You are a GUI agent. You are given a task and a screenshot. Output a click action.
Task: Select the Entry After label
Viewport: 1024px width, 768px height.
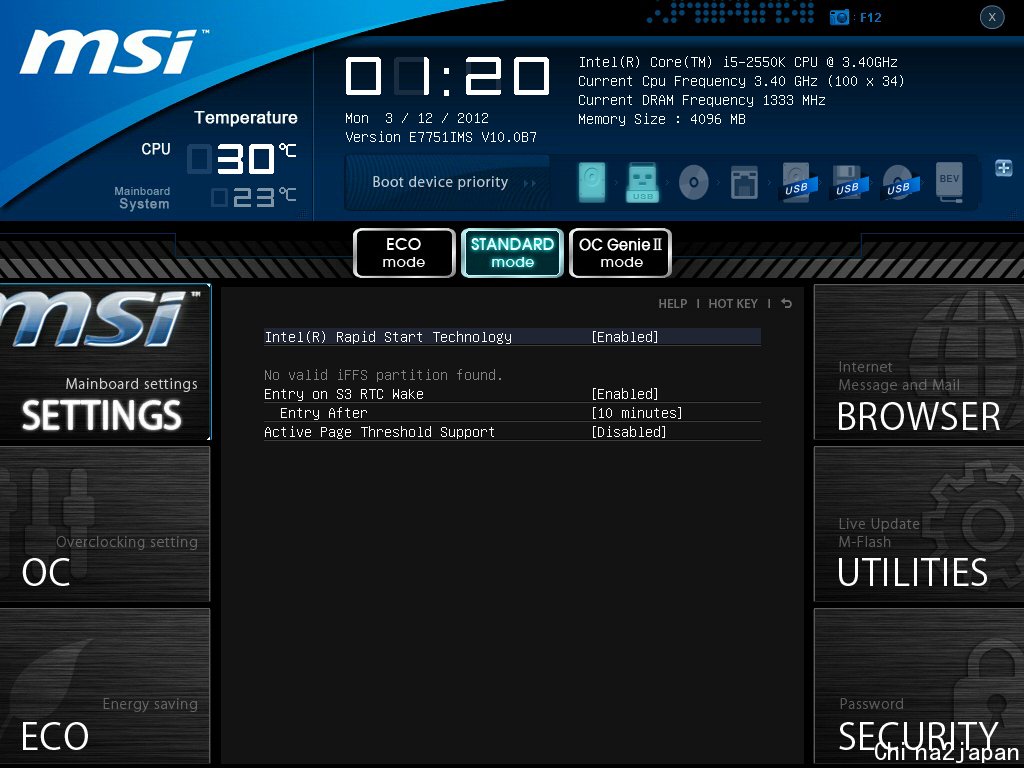(x=323, y=413)
